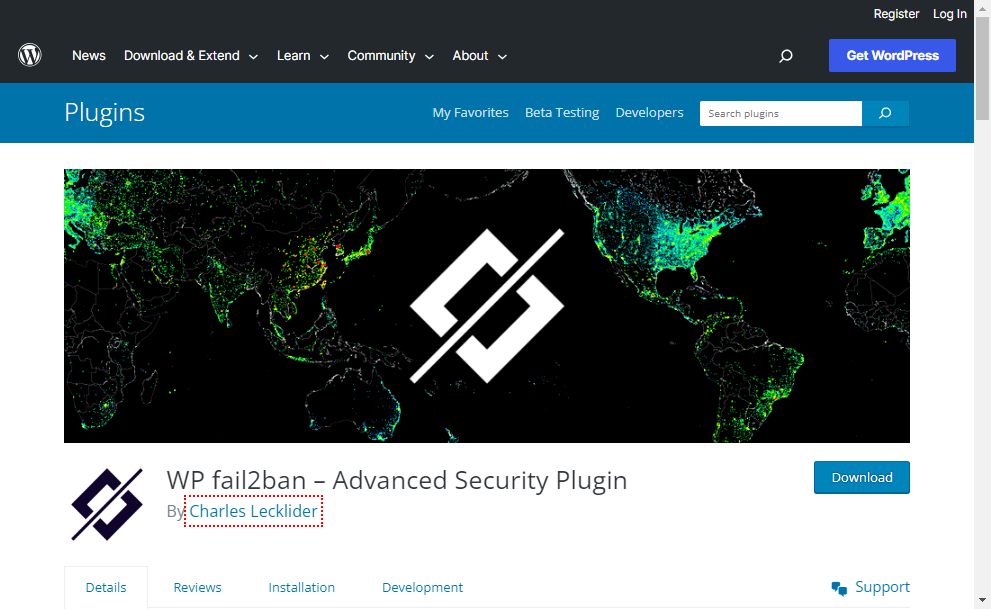Click the Support speech bubble icon

click(839, 588)
